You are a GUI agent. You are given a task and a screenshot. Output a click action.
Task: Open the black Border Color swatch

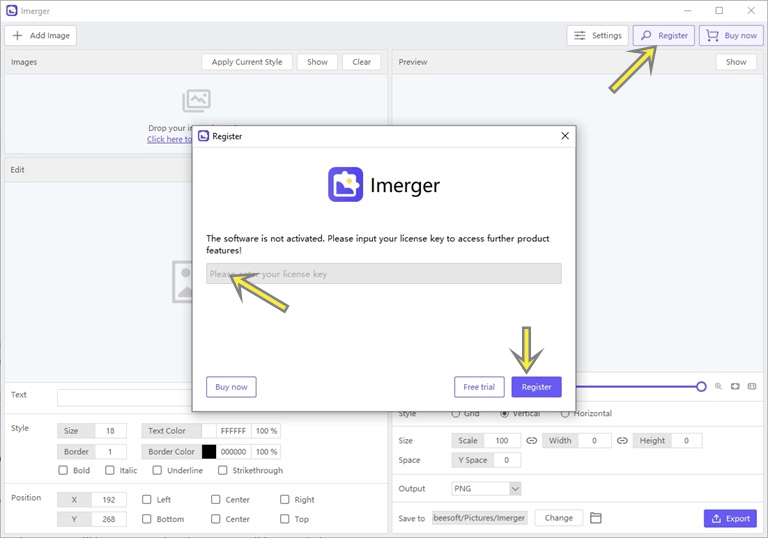(209, 451)
